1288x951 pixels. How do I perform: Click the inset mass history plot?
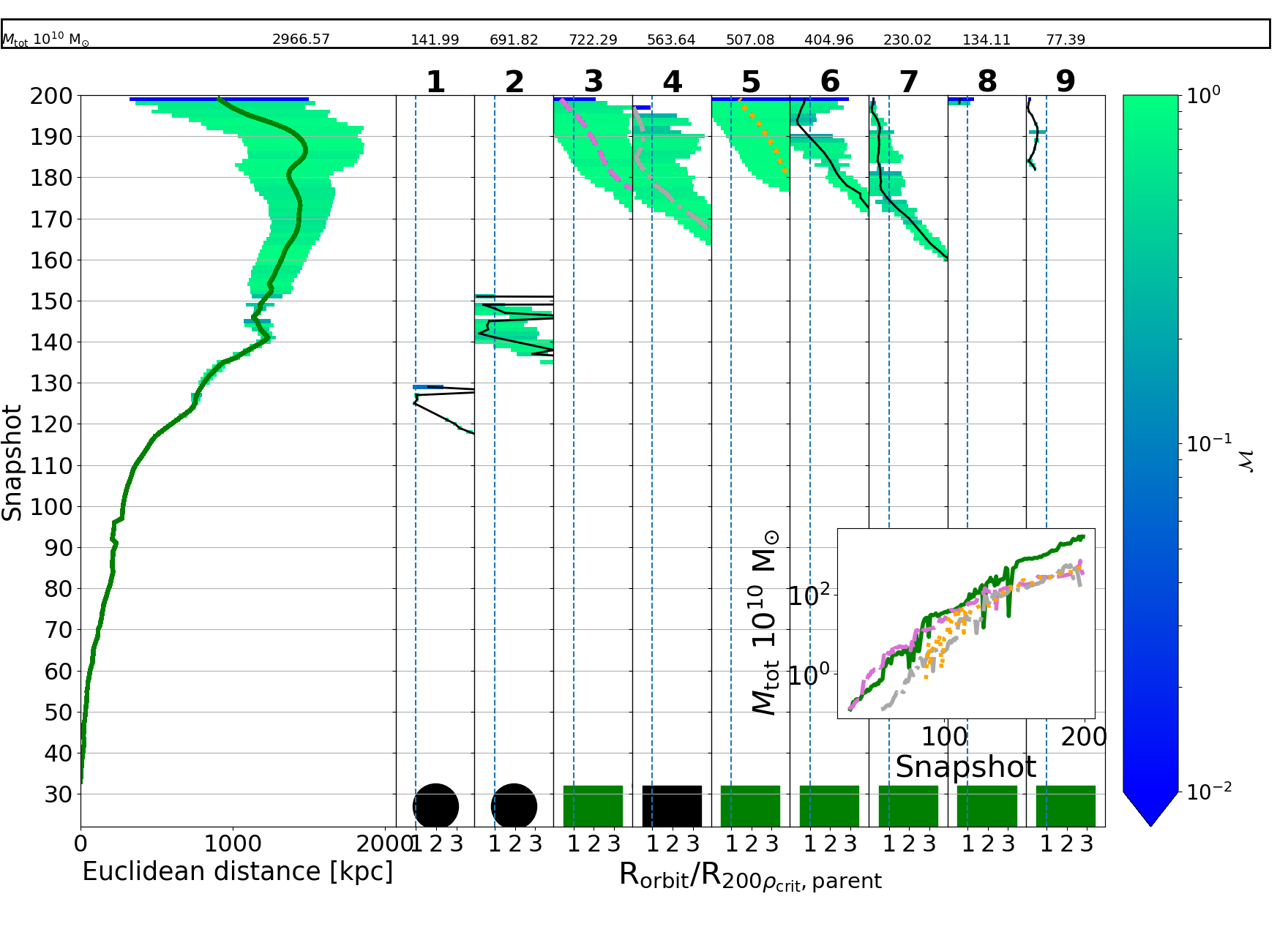coord(966,623)
